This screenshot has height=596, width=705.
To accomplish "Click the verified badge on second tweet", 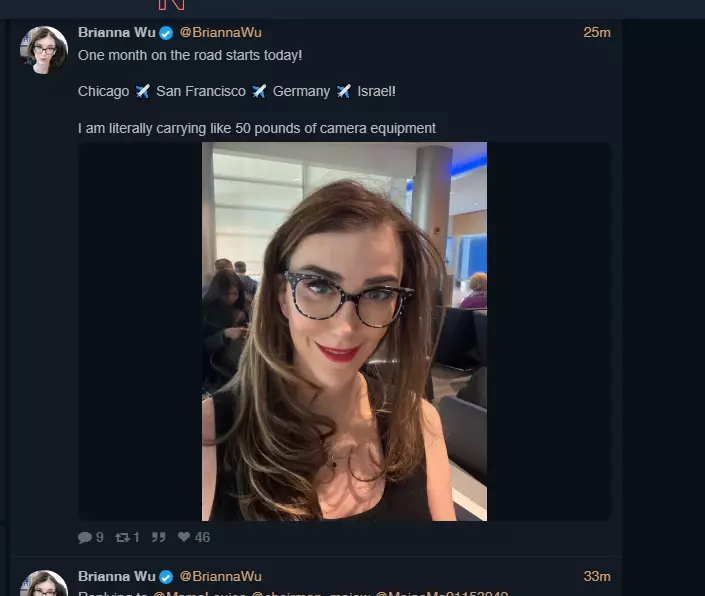I will coord(166,577).
